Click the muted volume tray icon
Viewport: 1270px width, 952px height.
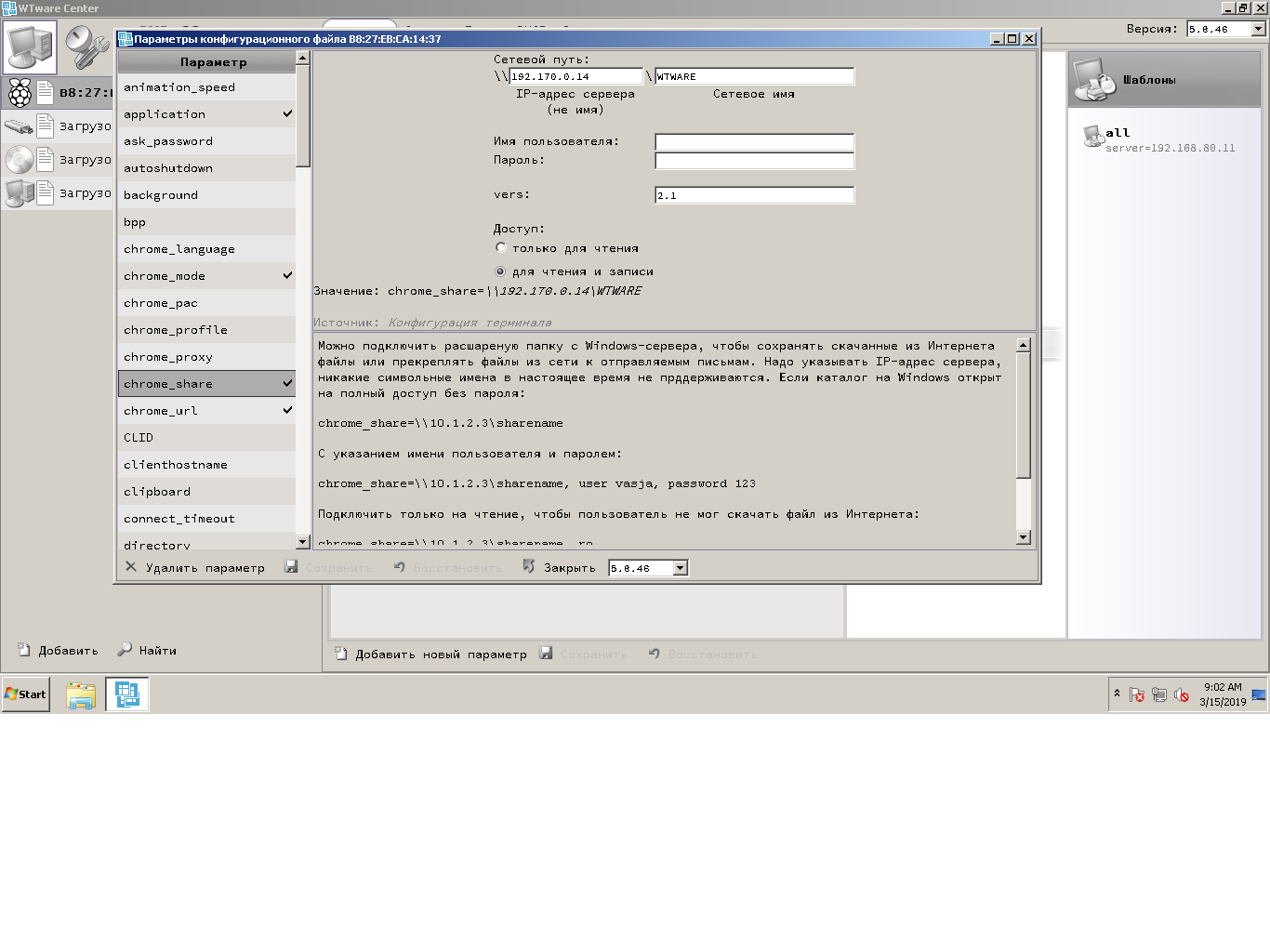point(1181,694)
